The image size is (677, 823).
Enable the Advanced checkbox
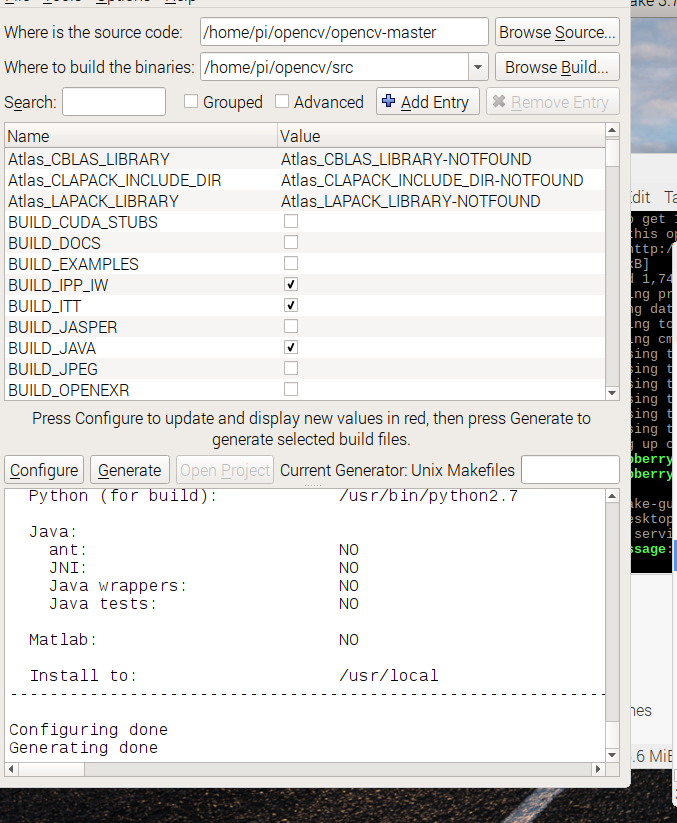[x=282, y=101]
